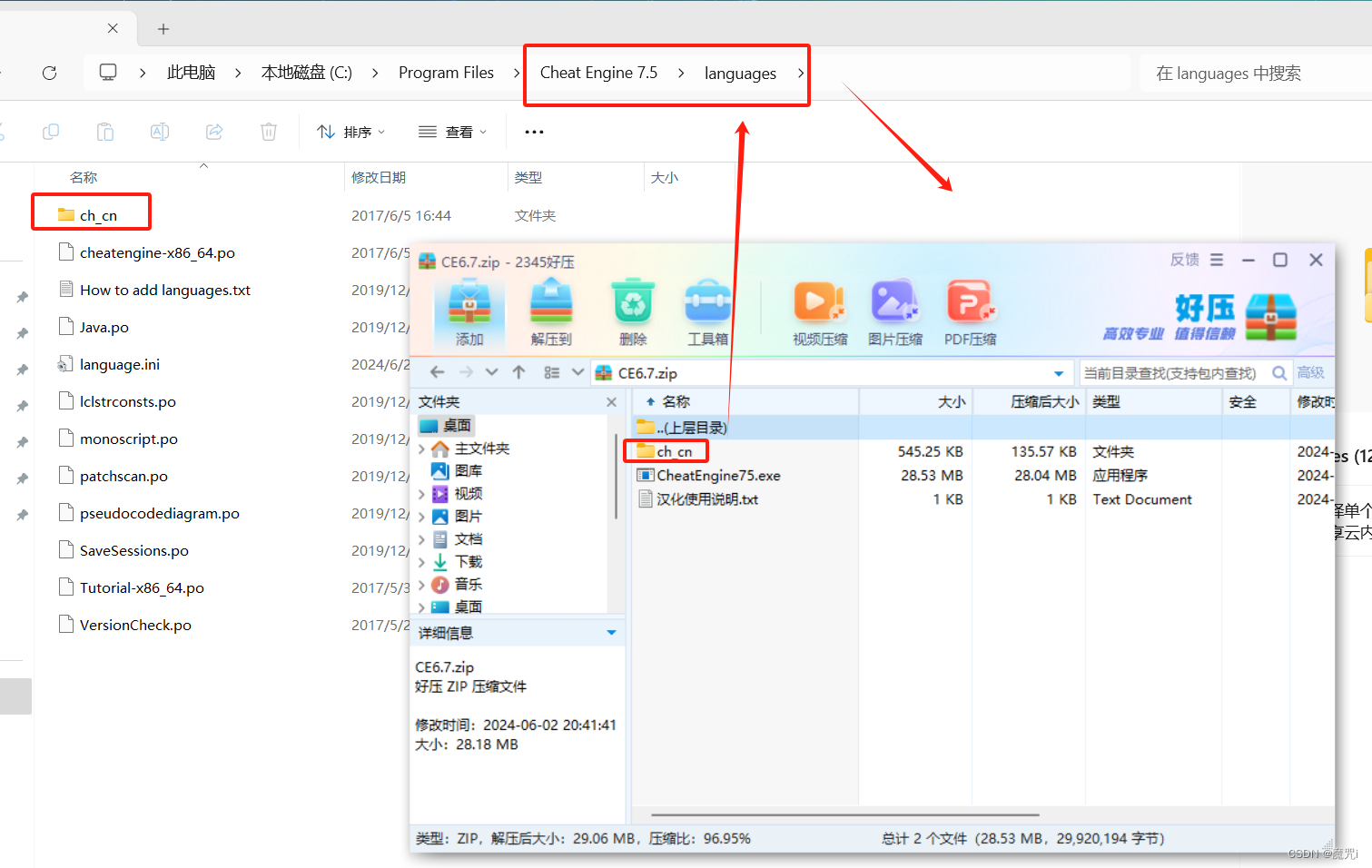Open the PDF压缩 compression tool
The width and height of the screenshot is (1372, 868).
(971, 312)
